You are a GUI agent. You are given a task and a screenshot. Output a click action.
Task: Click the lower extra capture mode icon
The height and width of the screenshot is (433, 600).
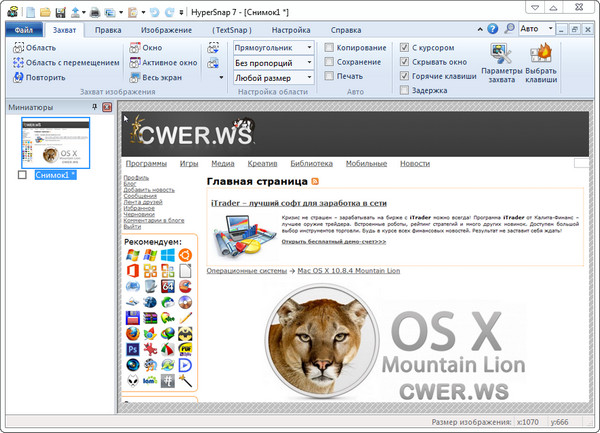[213, 63]
